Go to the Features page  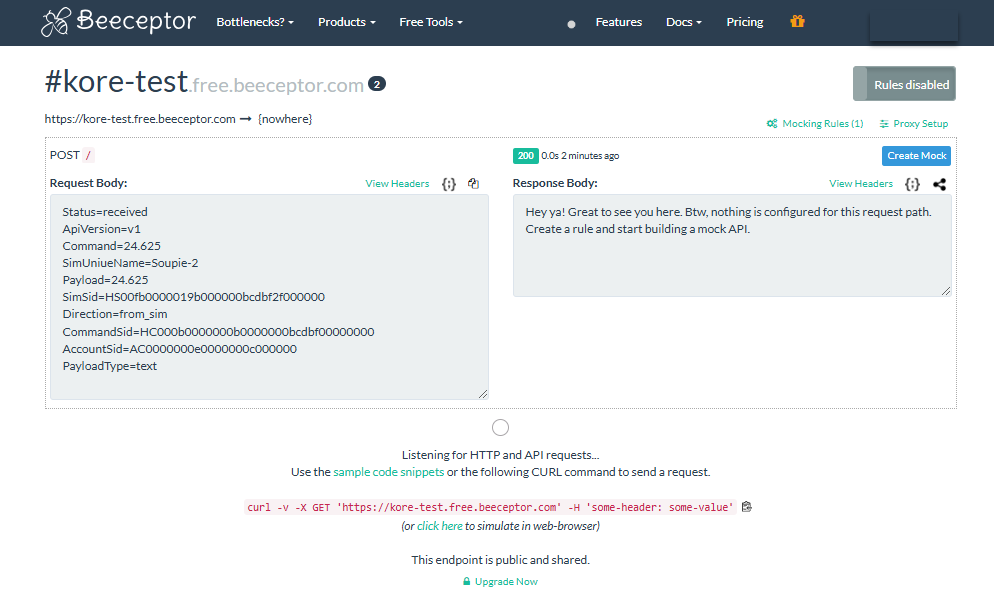(x=618, y=22)
